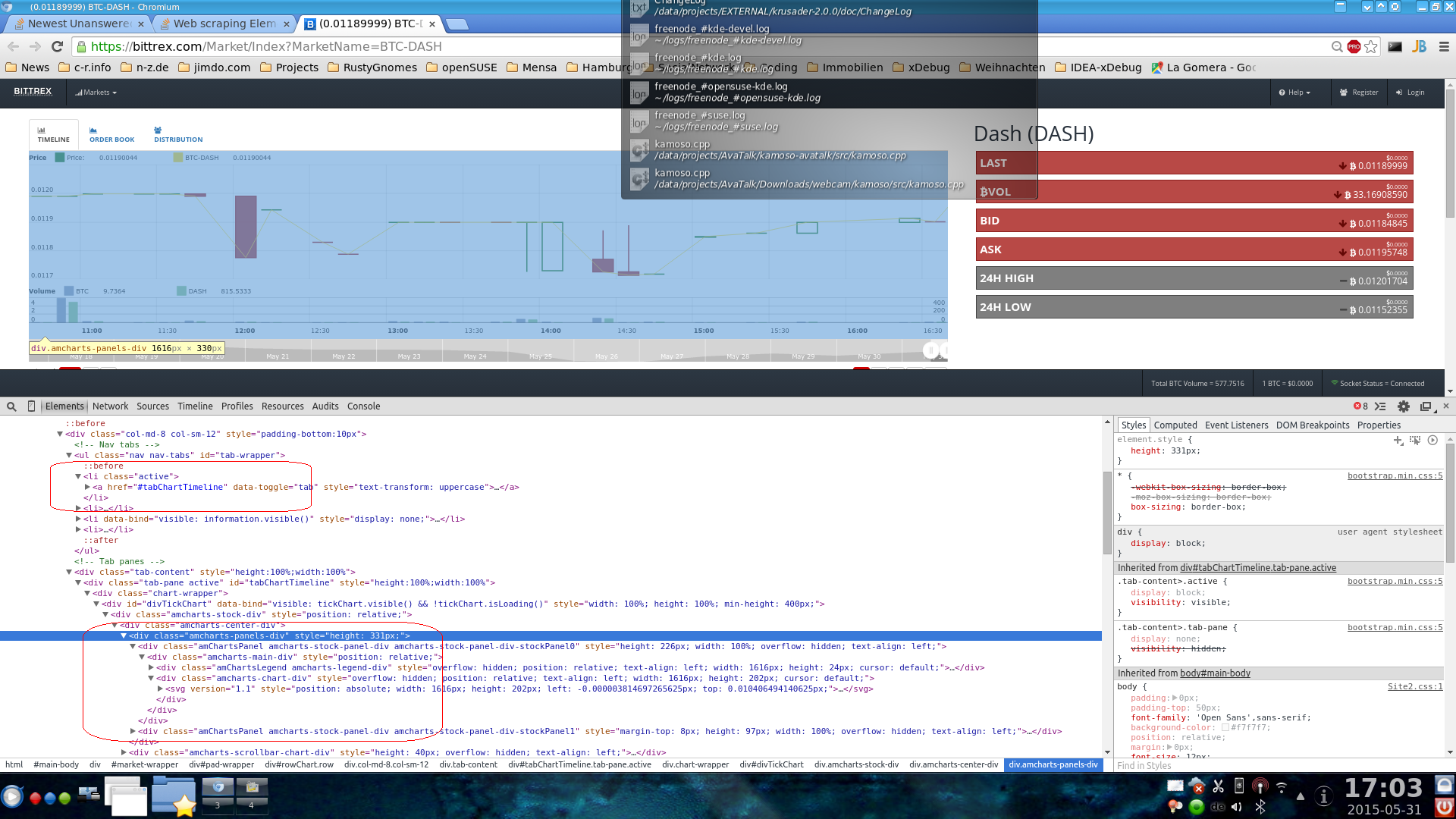Click the Register link in Bittrex header

coord(1359,93)
